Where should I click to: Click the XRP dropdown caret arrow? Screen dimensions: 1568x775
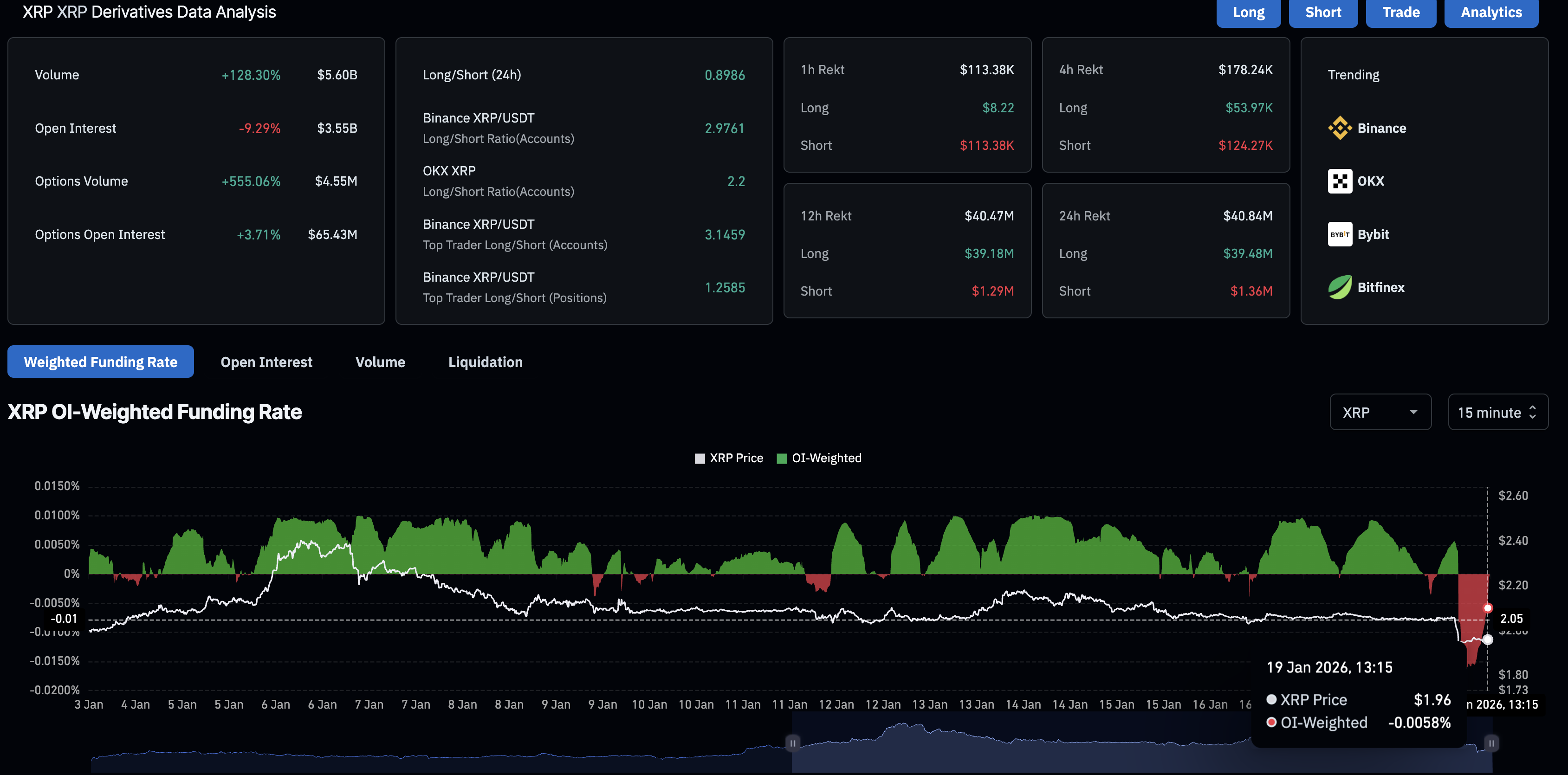1413,413
